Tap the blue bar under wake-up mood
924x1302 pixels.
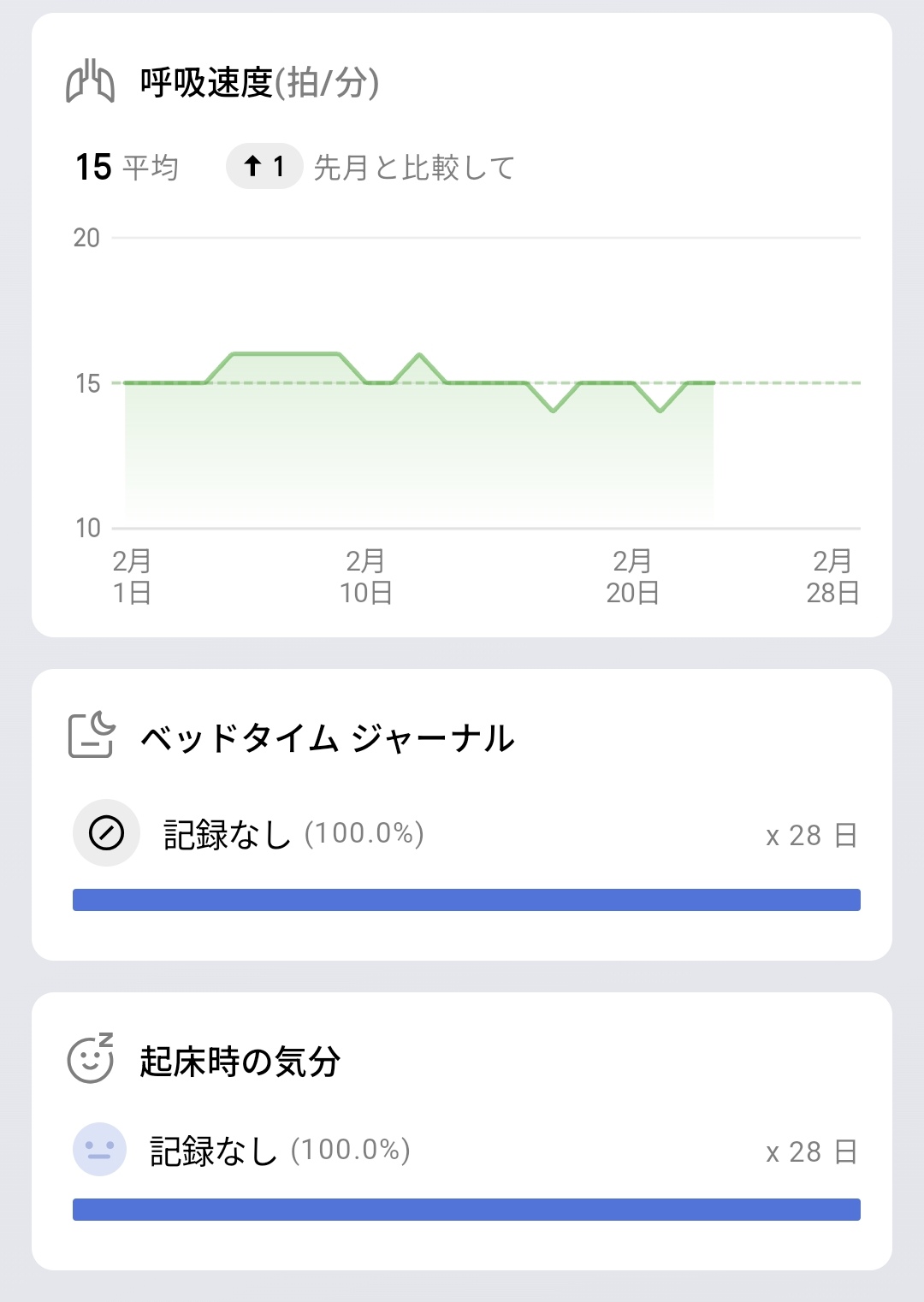466,1210
